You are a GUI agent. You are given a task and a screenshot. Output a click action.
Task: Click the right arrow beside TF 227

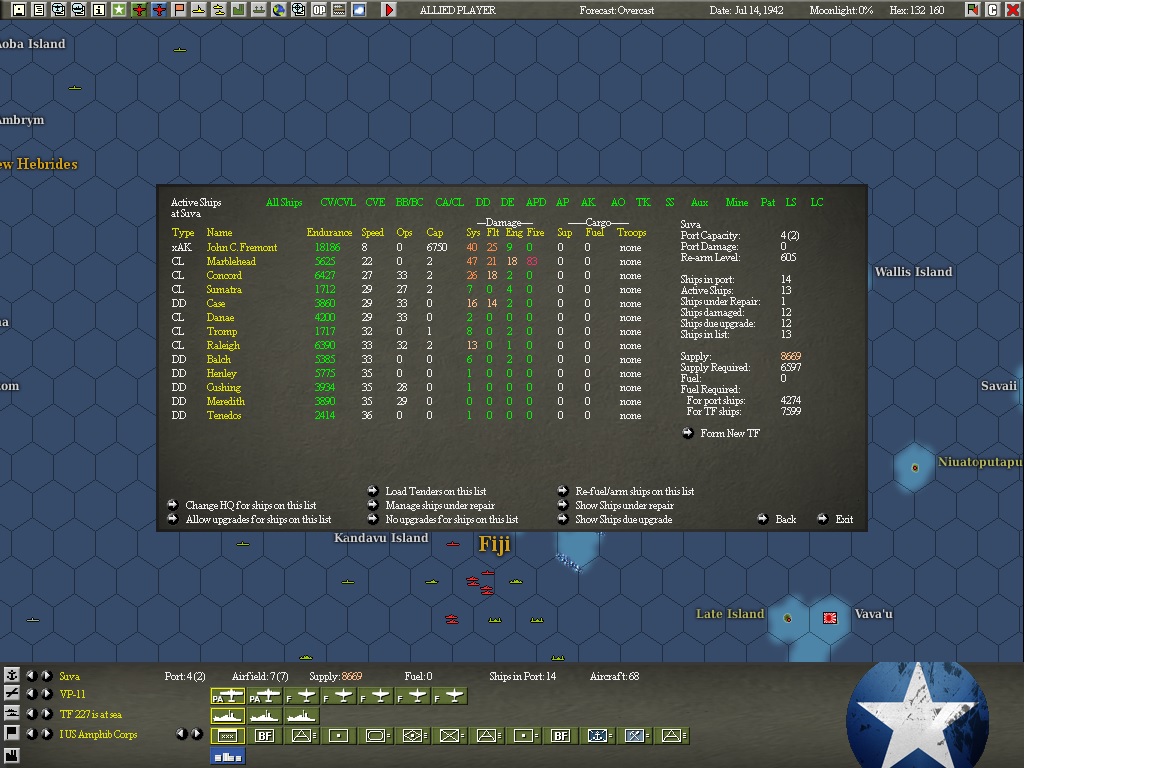pyautogui.click(x=46, y=714)
